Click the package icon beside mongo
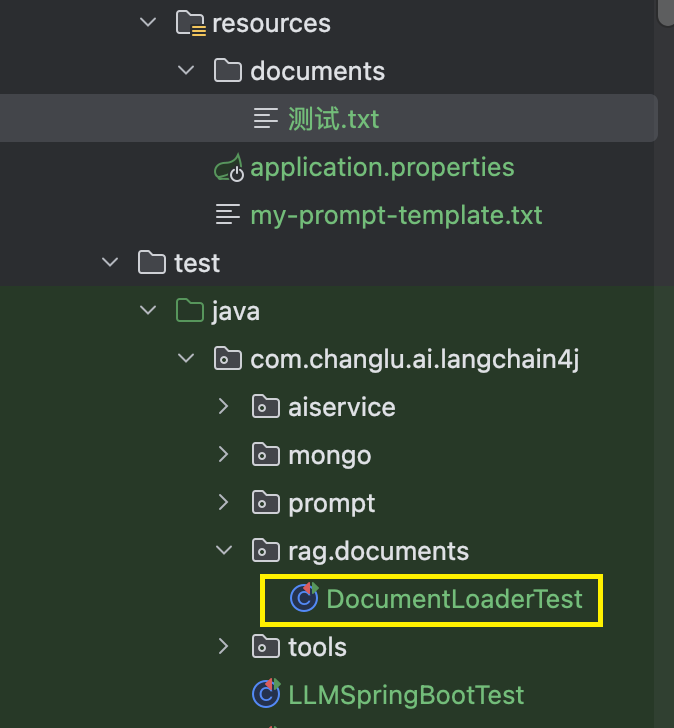Screen dimensions: 674x728 point(266,455)
